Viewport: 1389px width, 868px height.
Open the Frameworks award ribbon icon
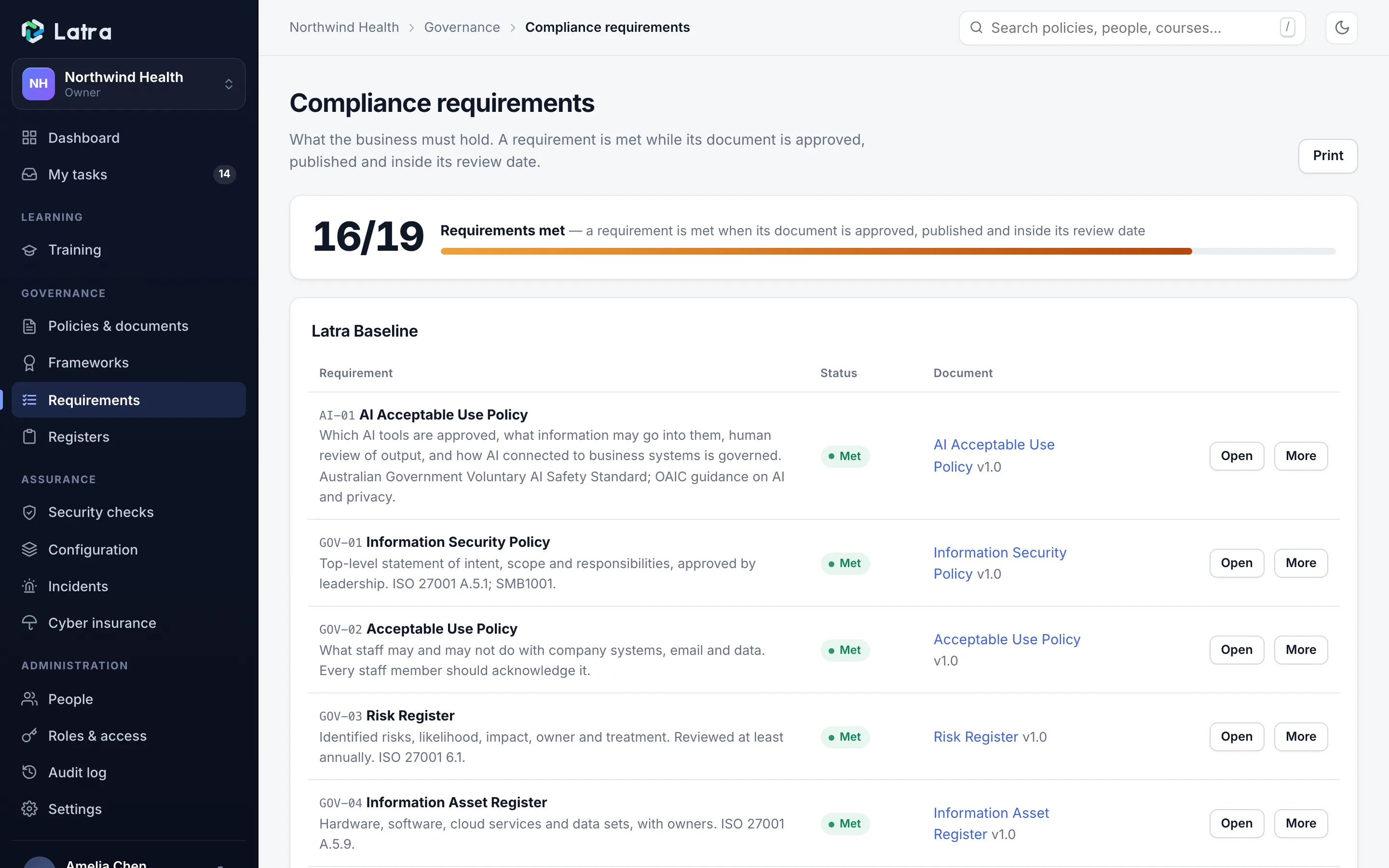point(29,363)
